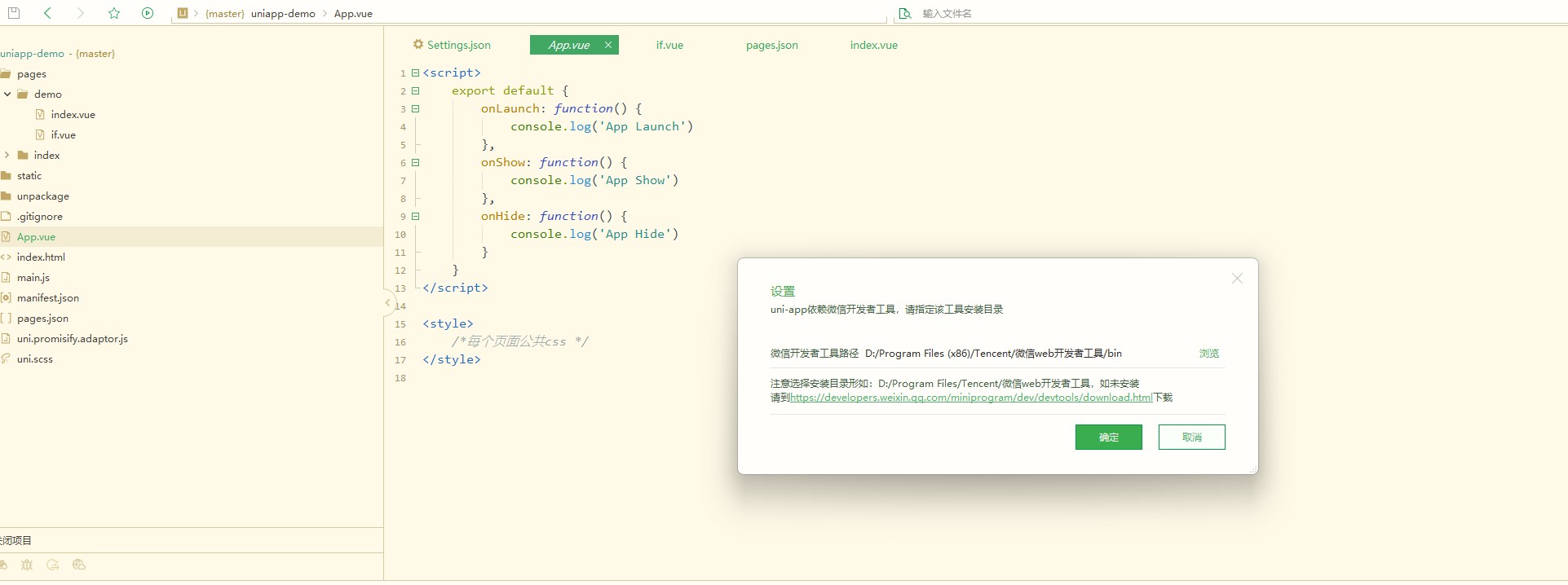Open the index.vue tab
Image resolution: width=1568 pixels, height=585 pixels.
[x=873, y=45]
